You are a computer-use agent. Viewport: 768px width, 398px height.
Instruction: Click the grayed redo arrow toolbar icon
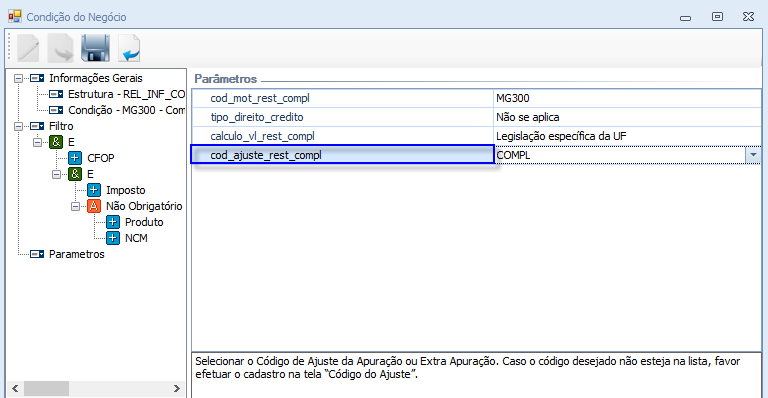pyautogui.click(x=61, y=48)
